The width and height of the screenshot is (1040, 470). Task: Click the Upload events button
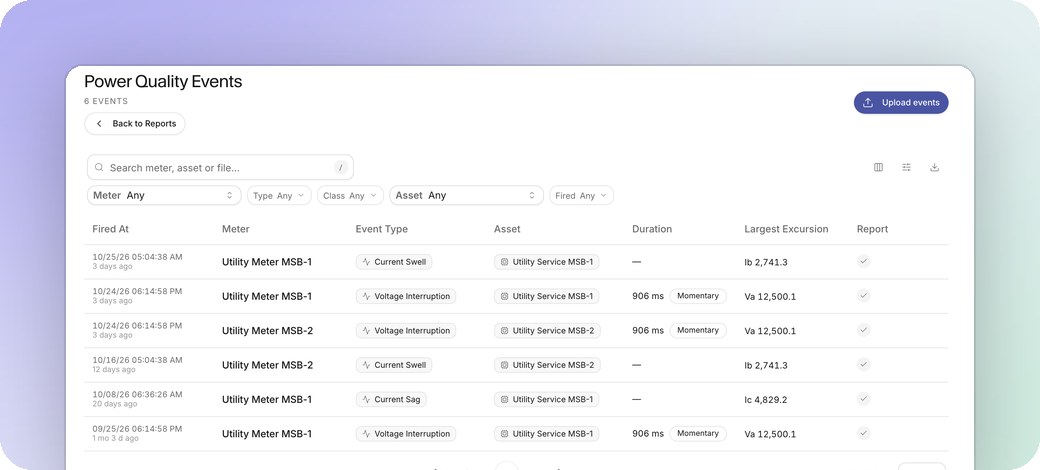tap(901, 103)
